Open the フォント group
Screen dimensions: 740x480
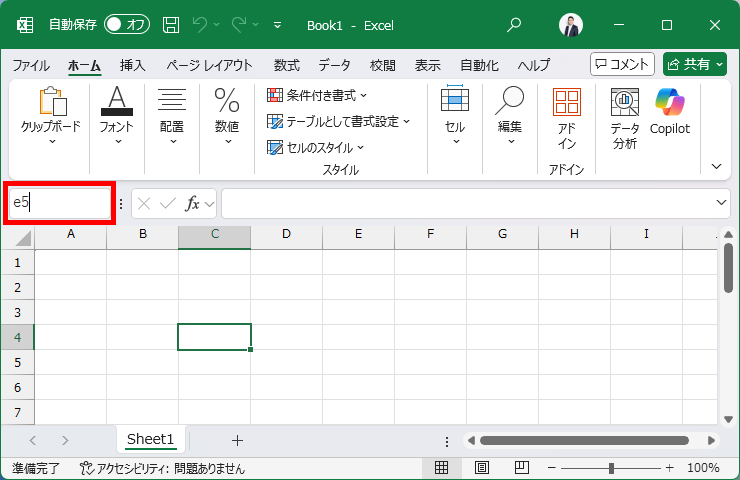pyautogui.click(x=117, y=116)
